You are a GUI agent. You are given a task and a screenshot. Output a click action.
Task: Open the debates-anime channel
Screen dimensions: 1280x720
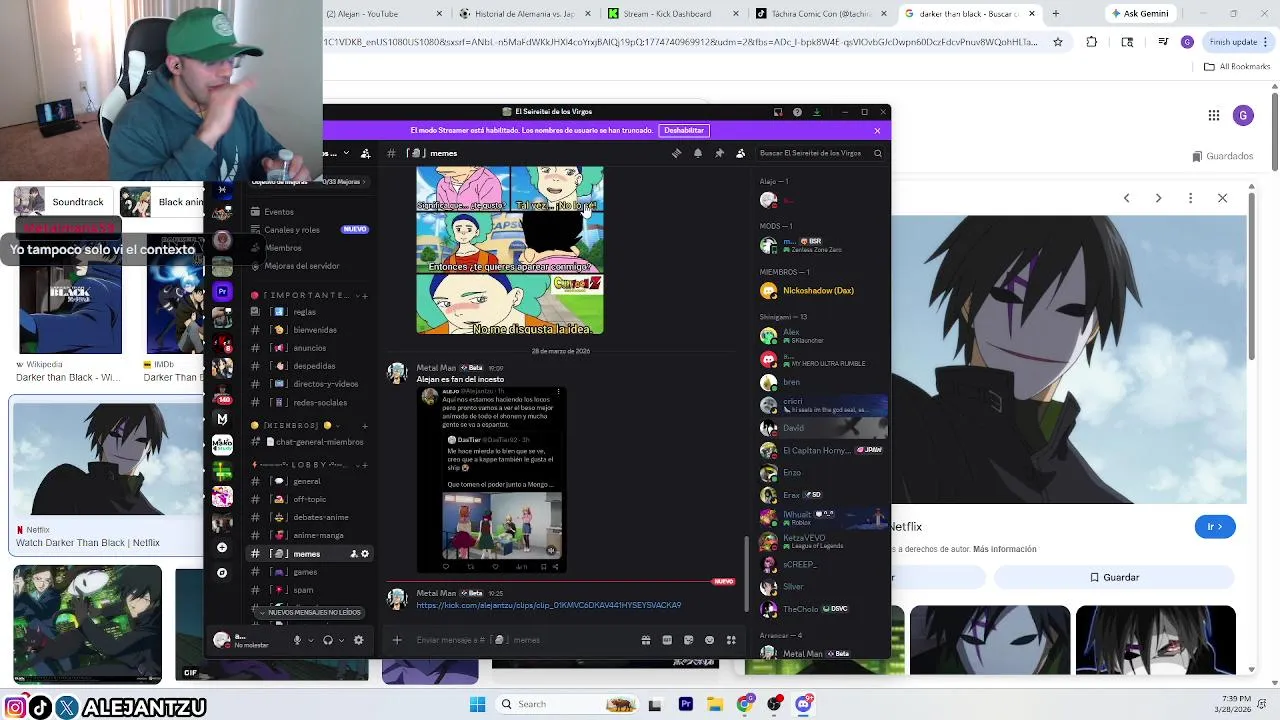point(310,517)
